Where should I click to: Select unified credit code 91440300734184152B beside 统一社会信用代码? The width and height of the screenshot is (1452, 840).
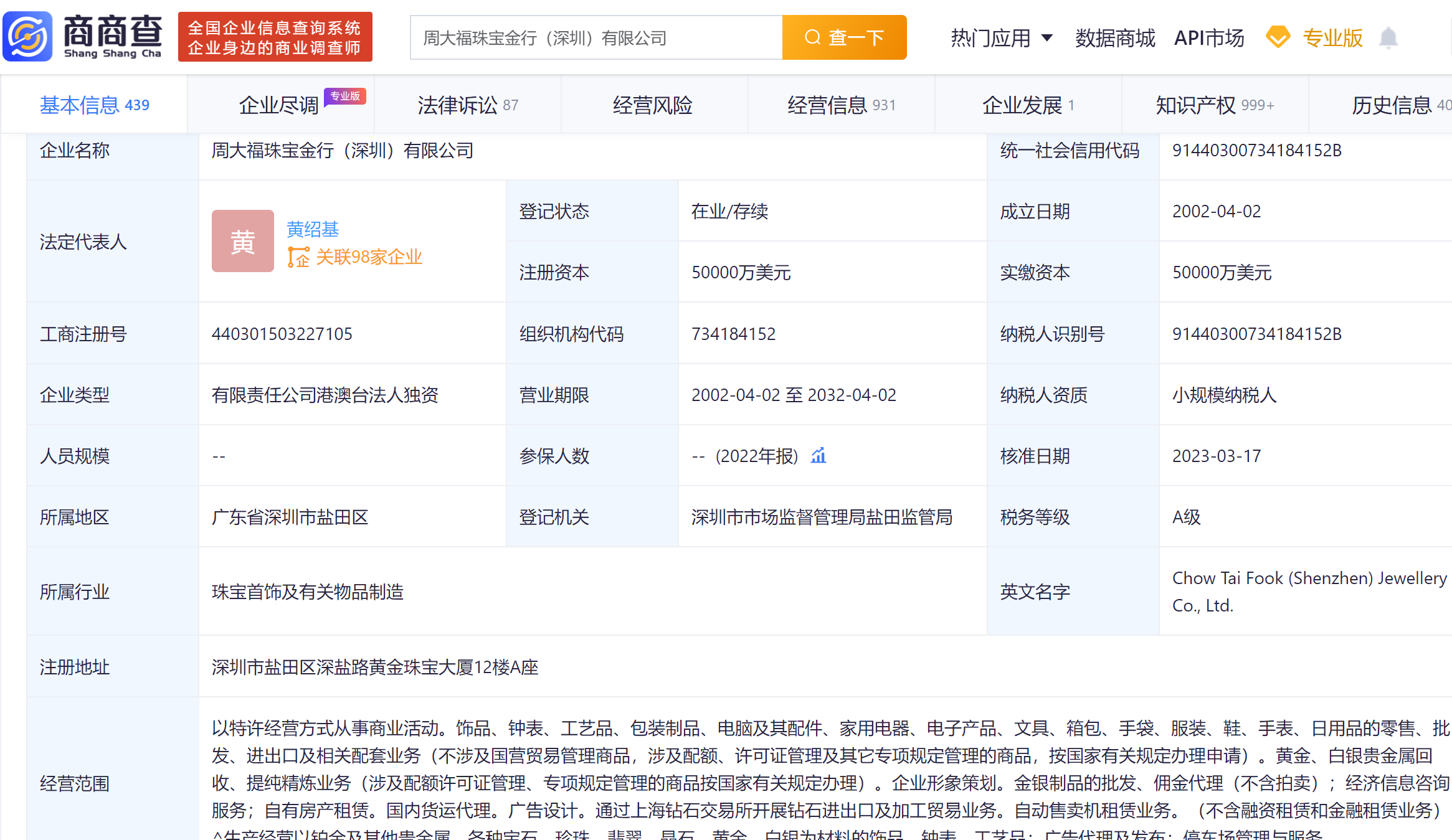pyautogui.click(x=1256, y=150)
